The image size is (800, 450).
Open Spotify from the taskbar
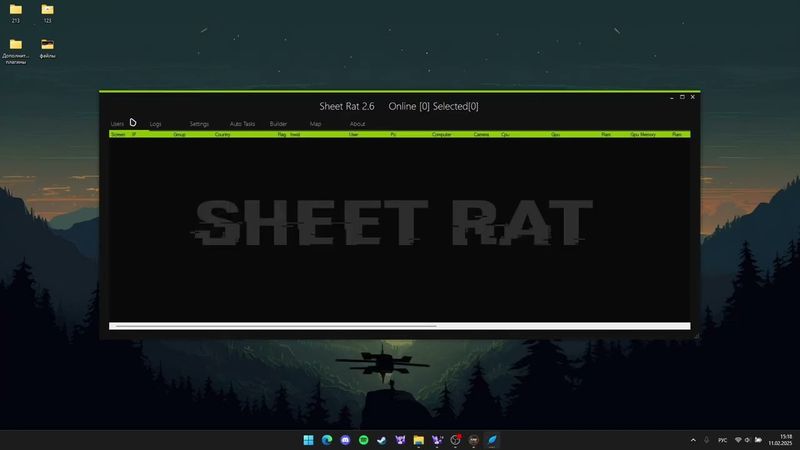[x=363, y=440]
